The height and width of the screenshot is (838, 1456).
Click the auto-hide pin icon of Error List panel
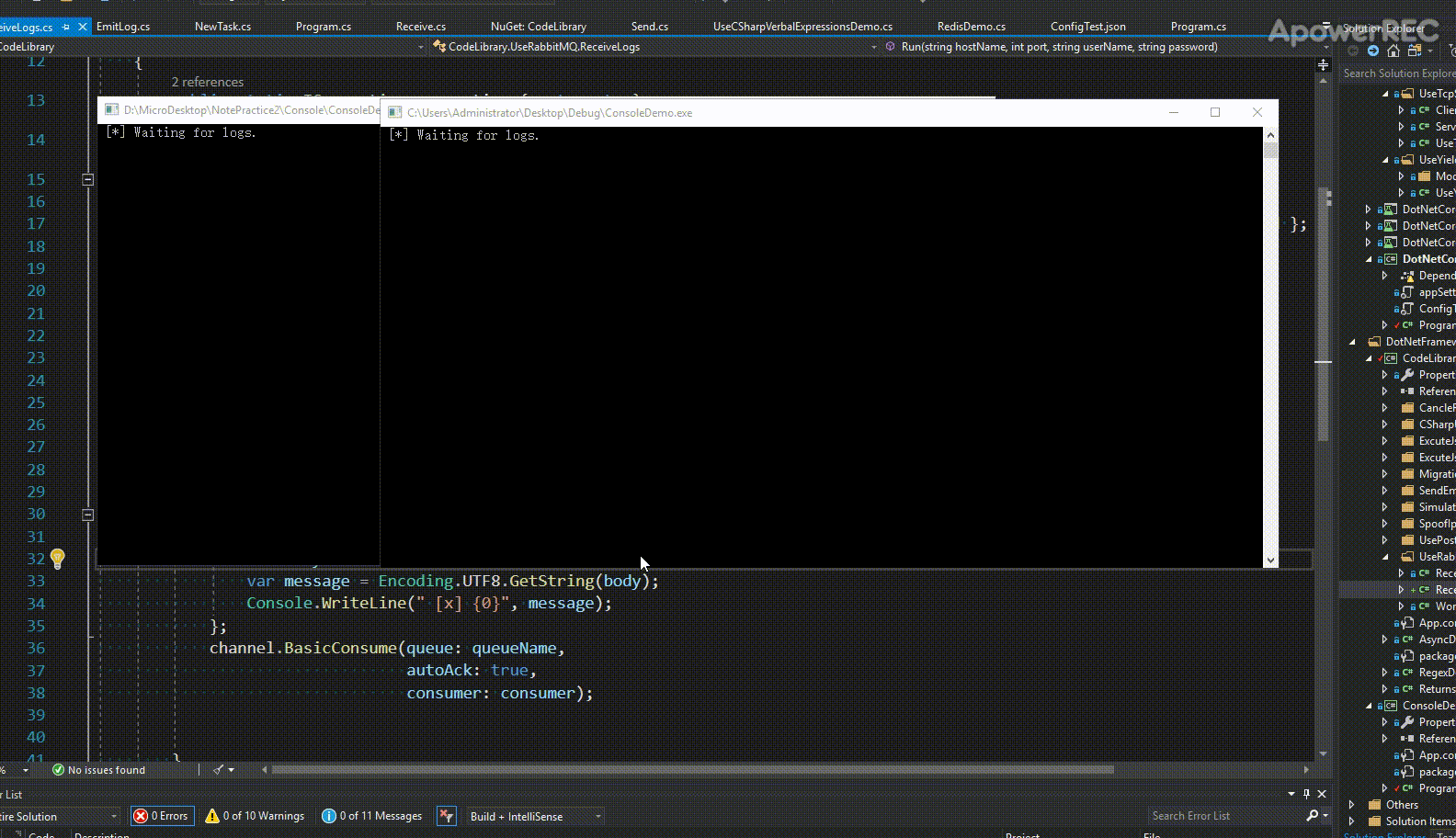[x=1306, y=794]
